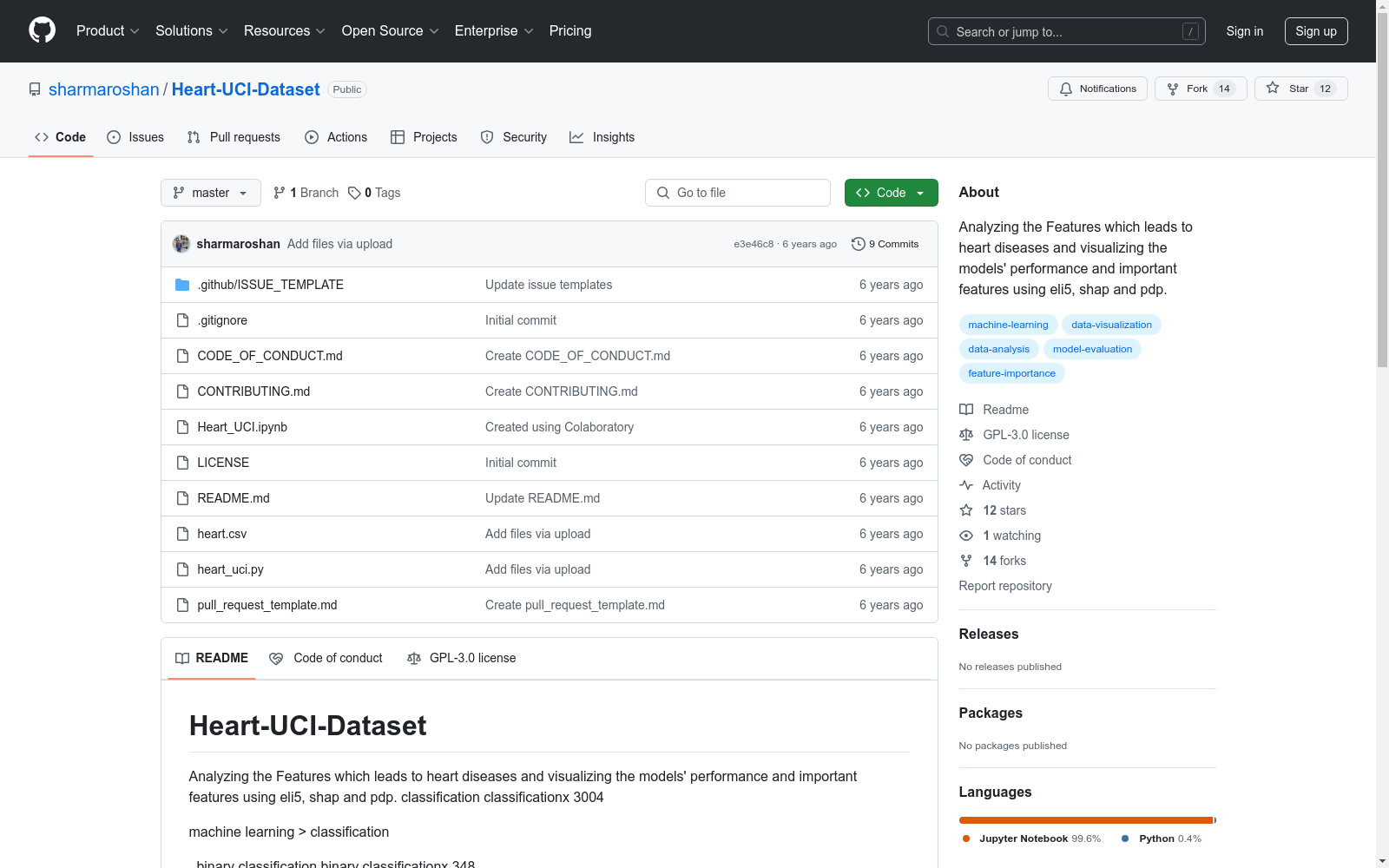Click the search magnifier icon in header

pyautogui.click(x=943, y=31)
